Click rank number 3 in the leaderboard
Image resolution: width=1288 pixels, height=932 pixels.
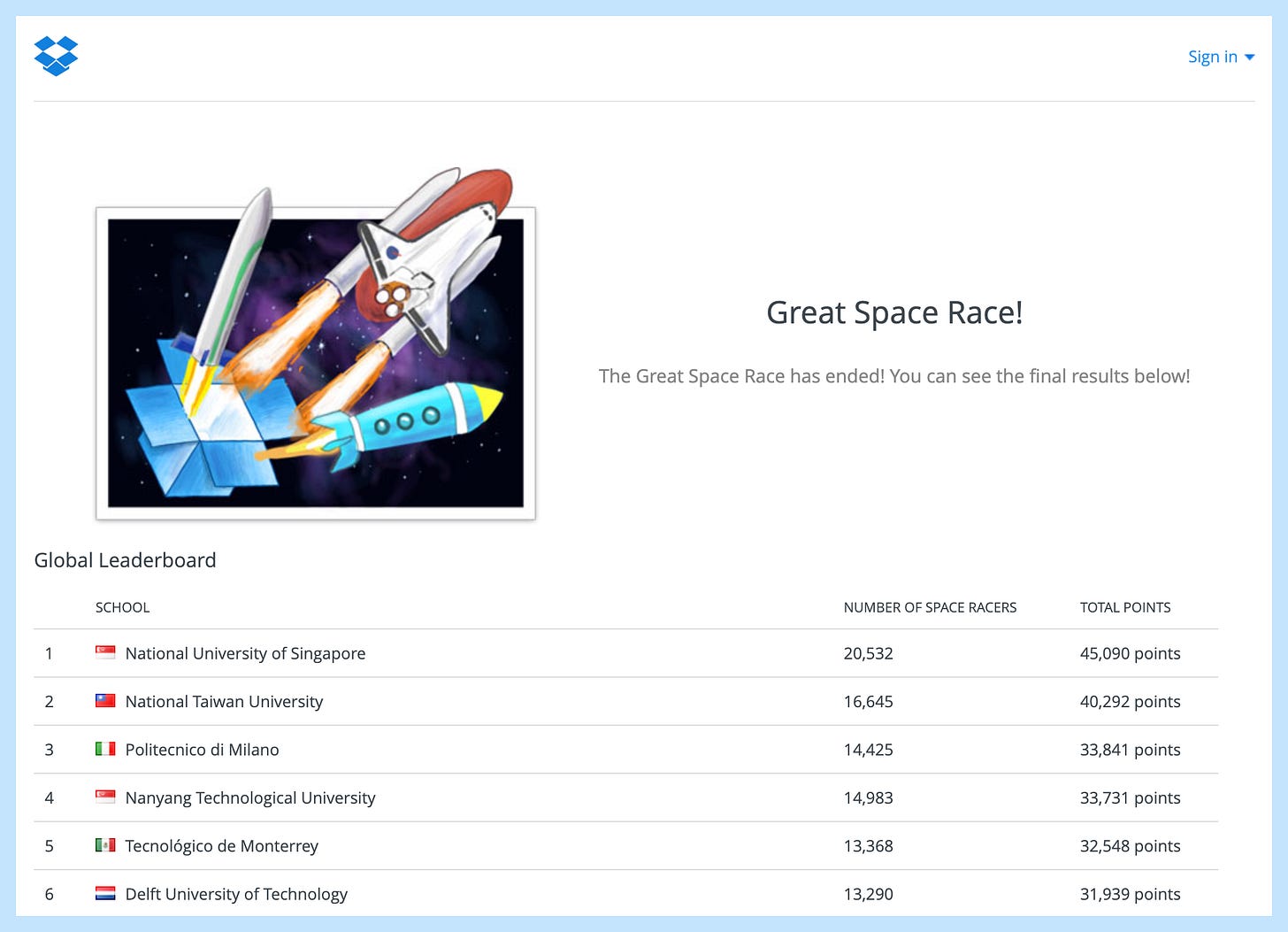tap(49, 750)
